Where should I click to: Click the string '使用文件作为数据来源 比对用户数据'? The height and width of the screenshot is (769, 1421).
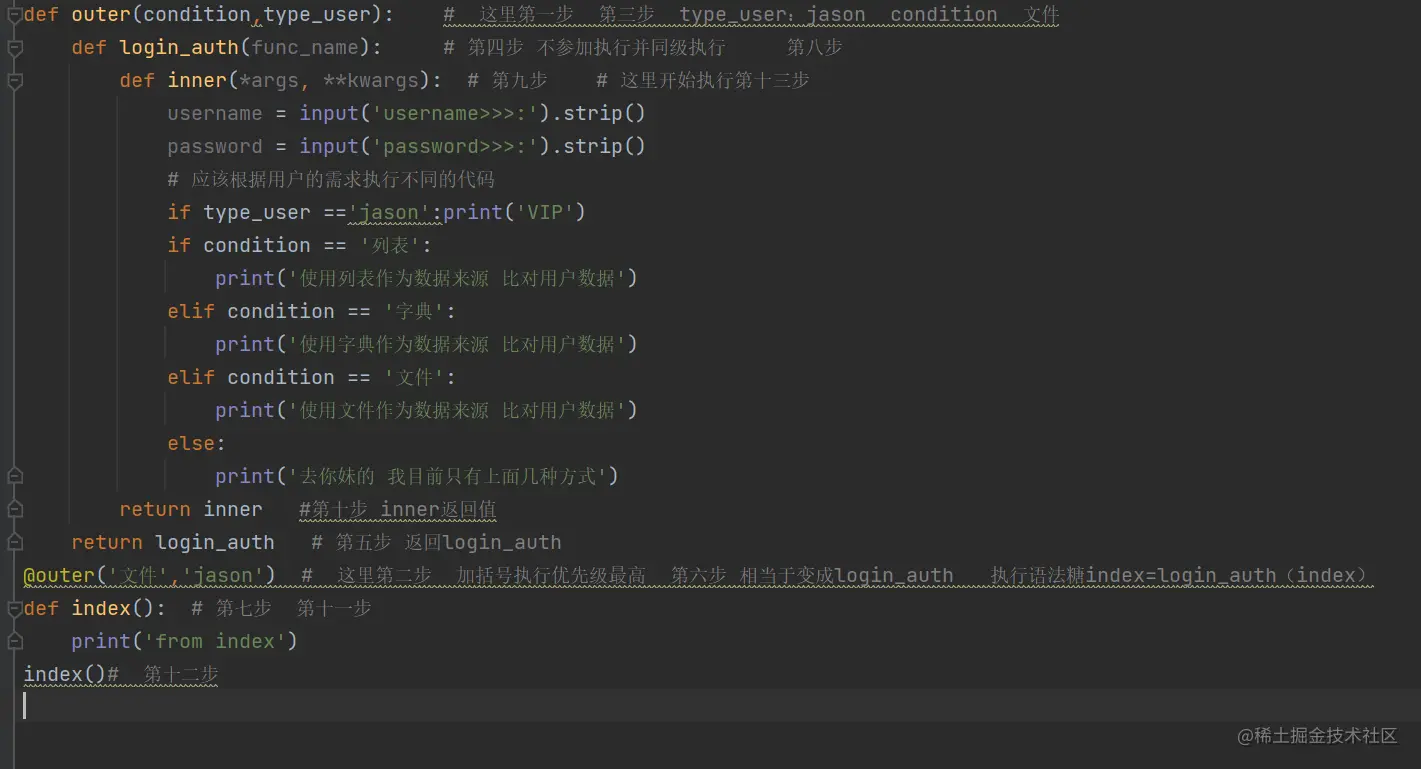click(x=456, y=411)
